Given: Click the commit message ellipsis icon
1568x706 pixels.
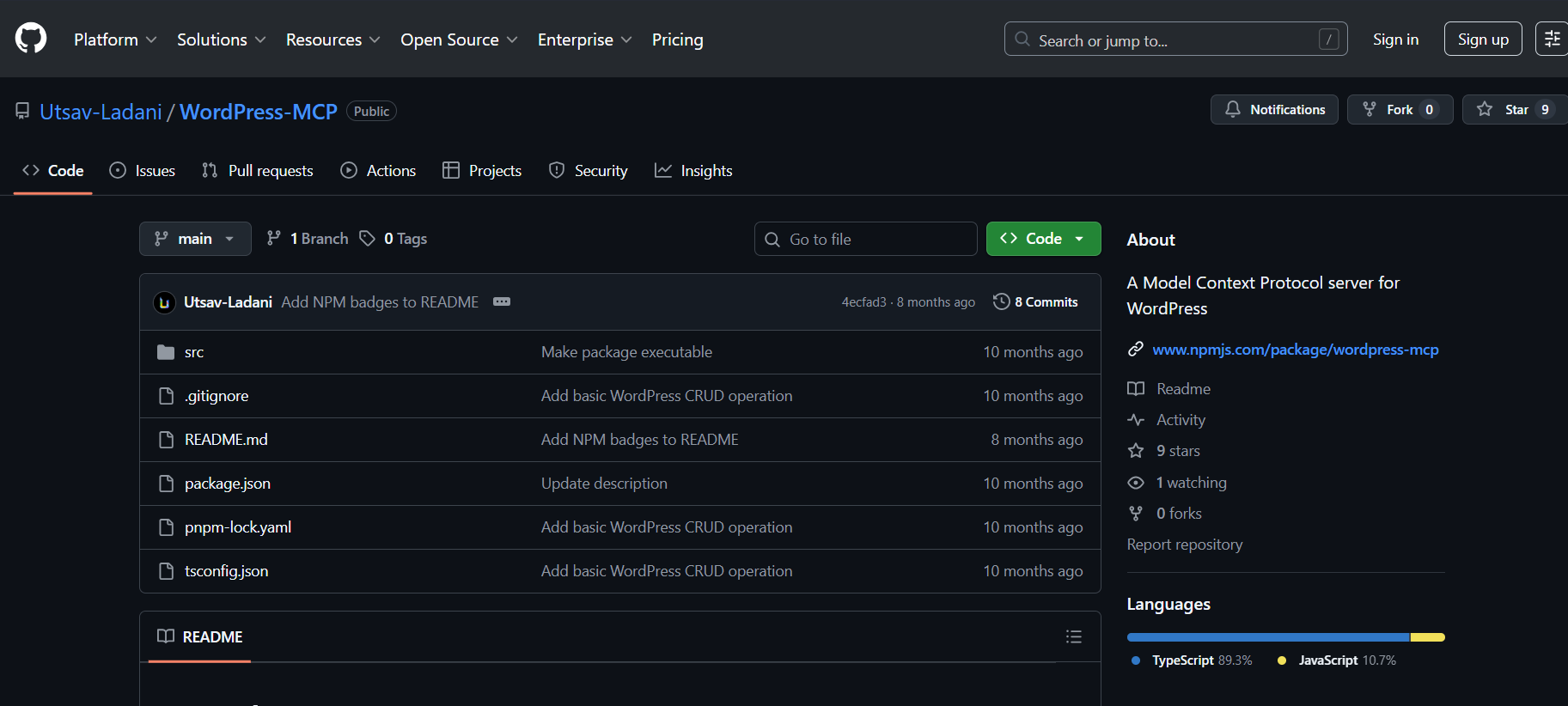Looking at the screenshot, I should (x=502, y=301).
